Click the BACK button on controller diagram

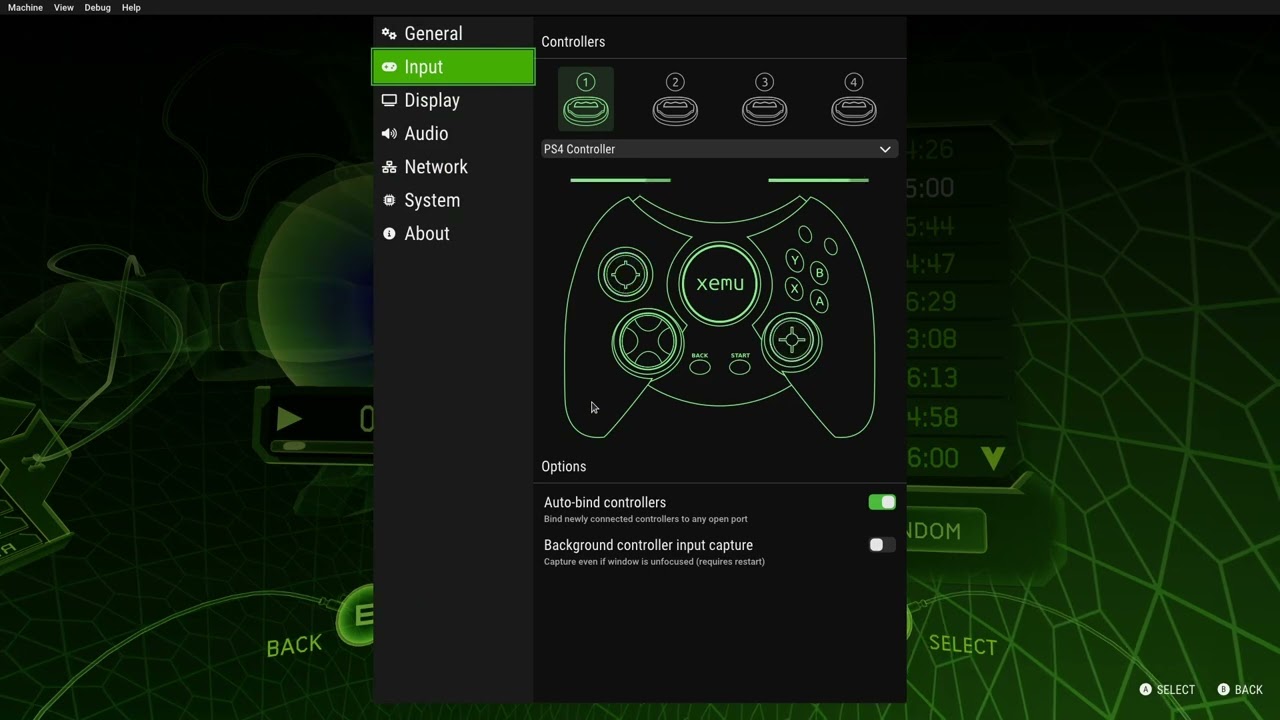(700, 367)
